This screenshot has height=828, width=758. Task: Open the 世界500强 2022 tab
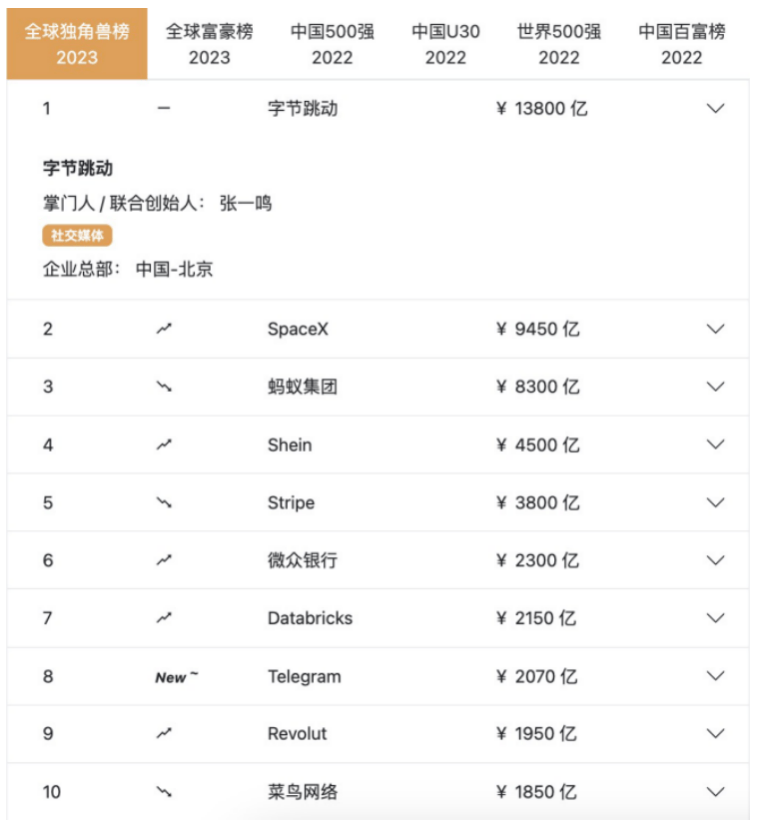559,44
